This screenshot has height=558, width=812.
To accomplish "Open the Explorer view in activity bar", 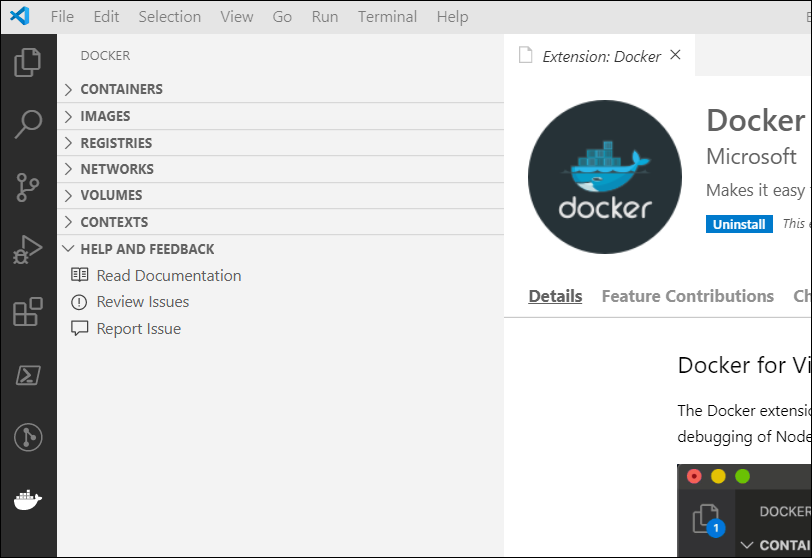I will (x=28, y=63).
